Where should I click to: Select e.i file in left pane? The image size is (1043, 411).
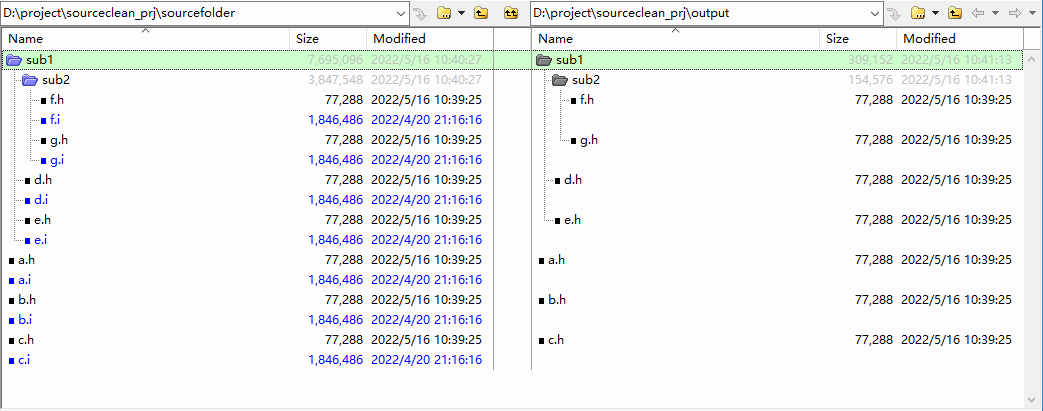pyautogui.click(x=40, y=240)
